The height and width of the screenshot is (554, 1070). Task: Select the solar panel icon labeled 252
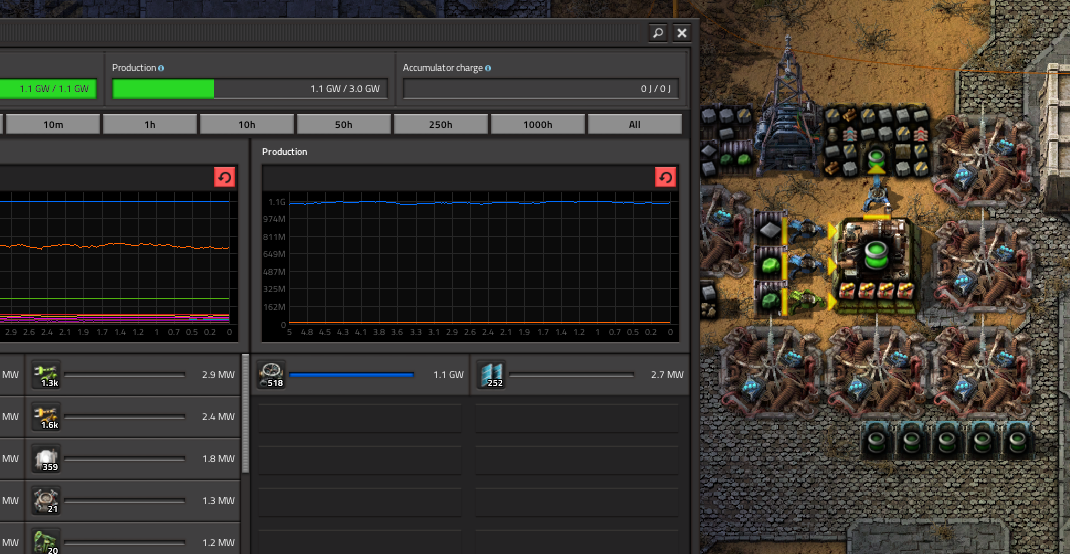coord(491,375)
